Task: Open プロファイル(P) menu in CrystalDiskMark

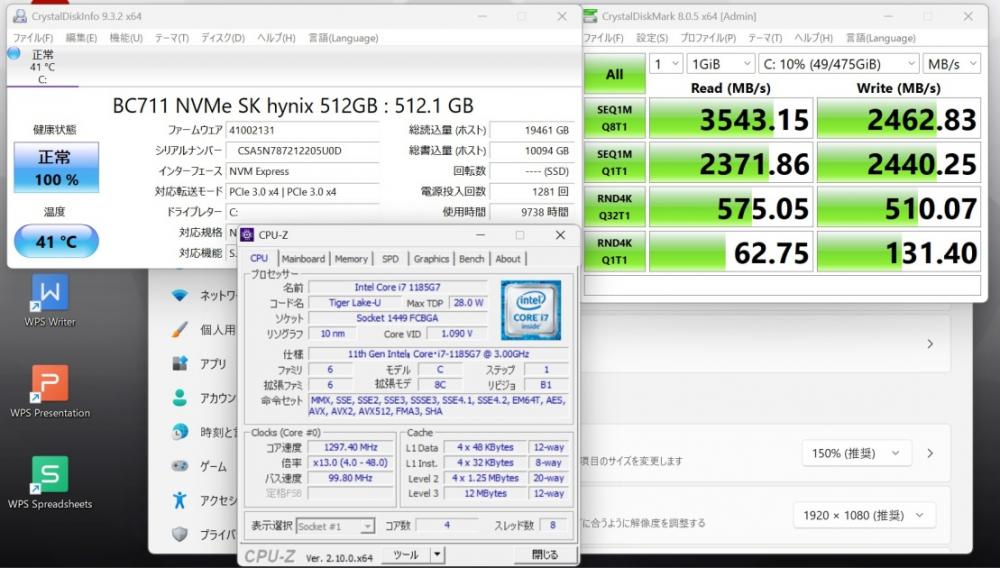Action: (708, 38)
